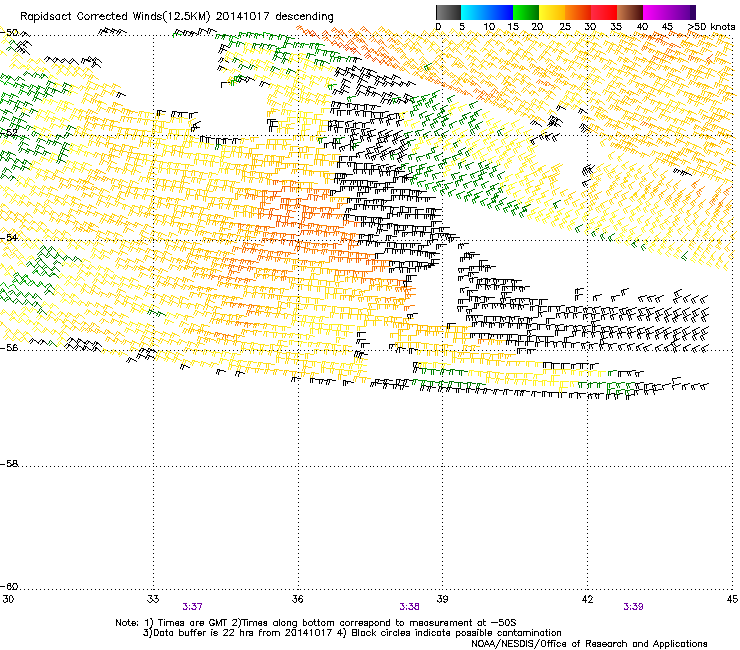This screenshot has width=740, height=650.
Task: Click the 45 longitude axis label
Action: click(732, 599)
